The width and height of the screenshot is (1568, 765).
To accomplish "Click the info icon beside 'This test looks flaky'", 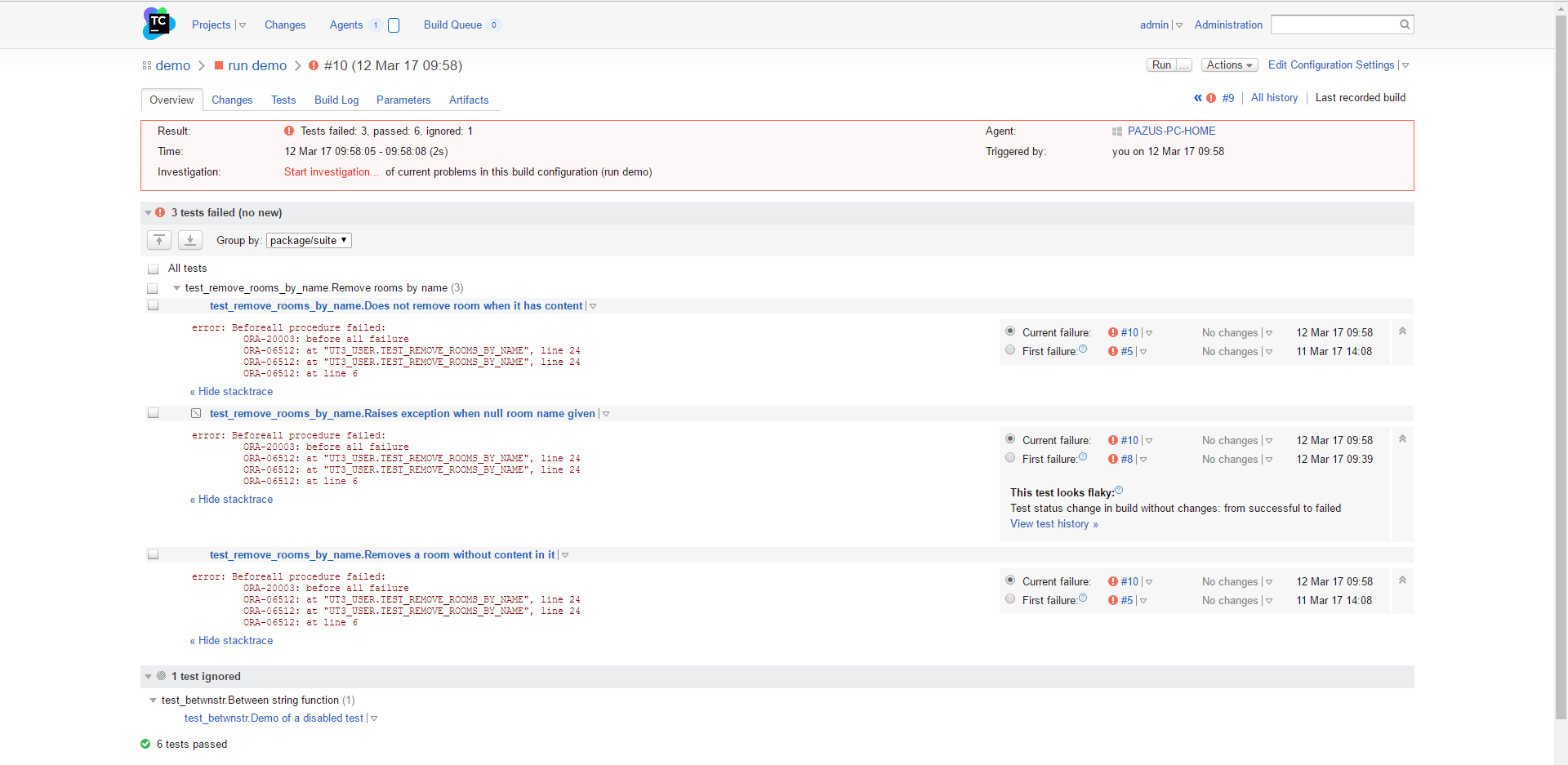I will click(x=1119, y=490).
